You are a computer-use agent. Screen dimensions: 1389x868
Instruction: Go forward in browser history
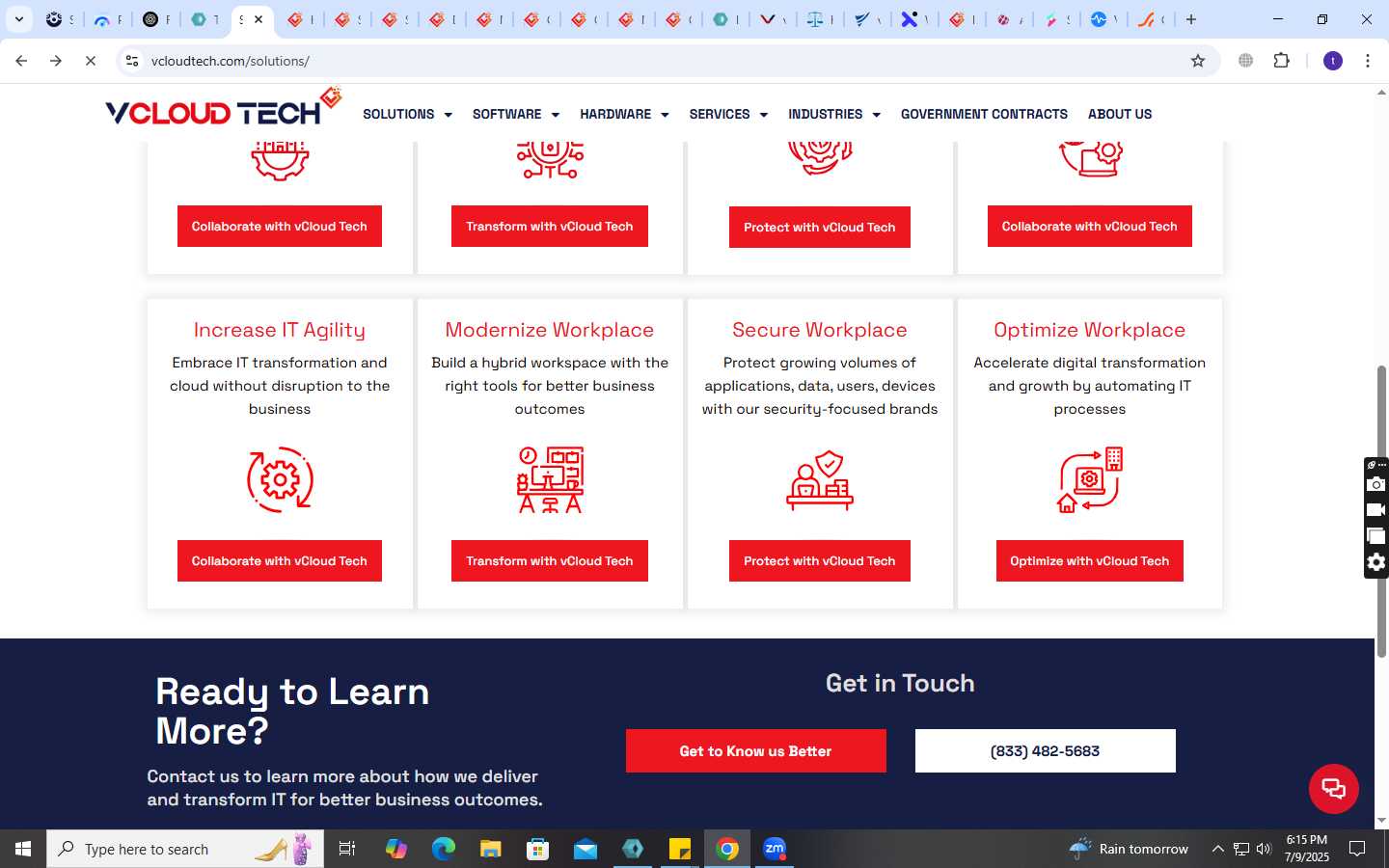click(56, 61)
